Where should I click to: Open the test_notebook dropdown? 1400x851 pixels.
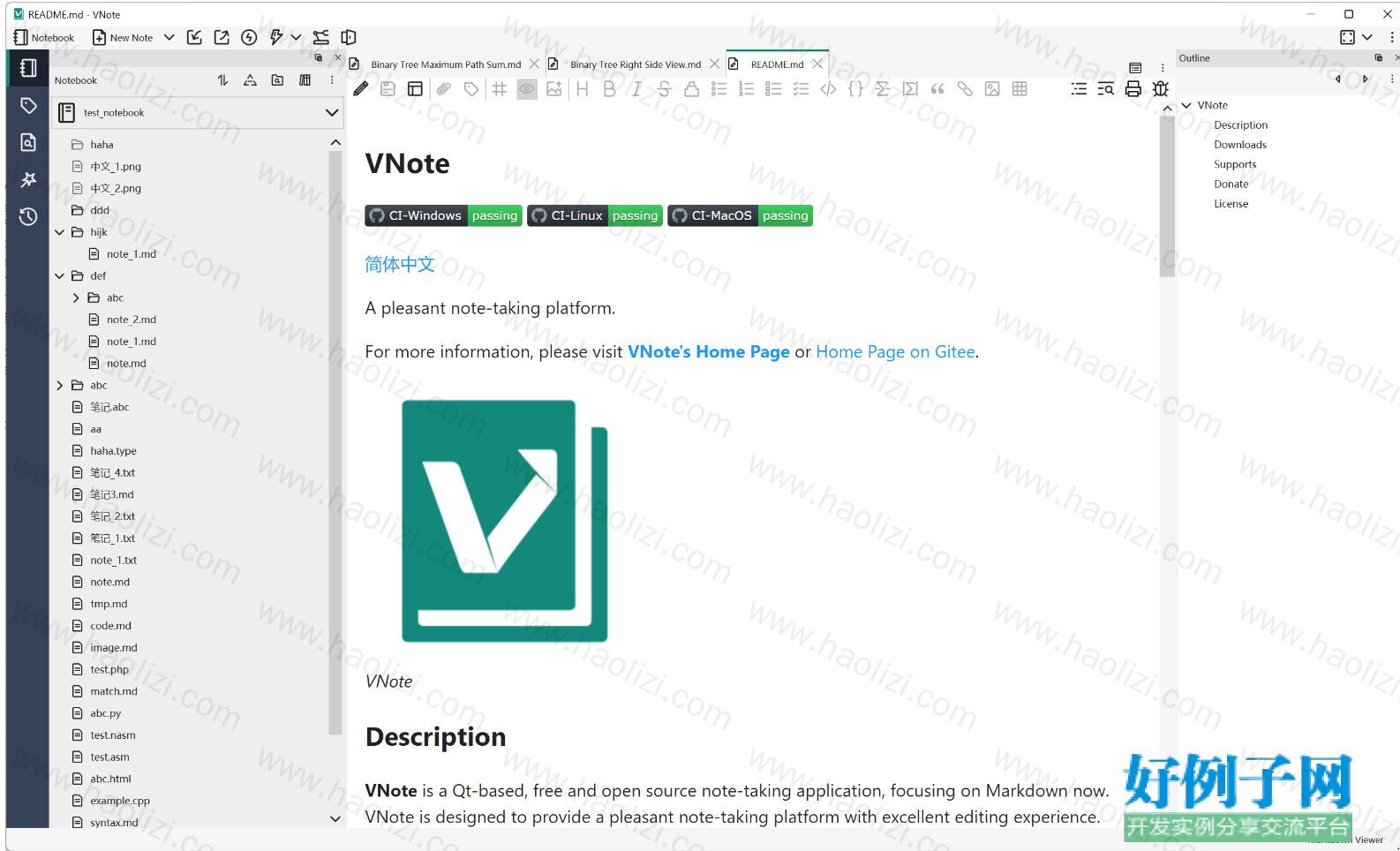[332, 113]
